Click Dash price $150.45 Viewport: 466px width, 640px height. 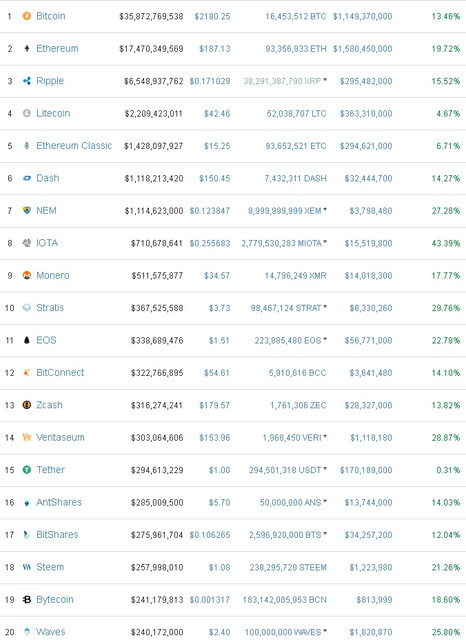[x=215, y=178]
